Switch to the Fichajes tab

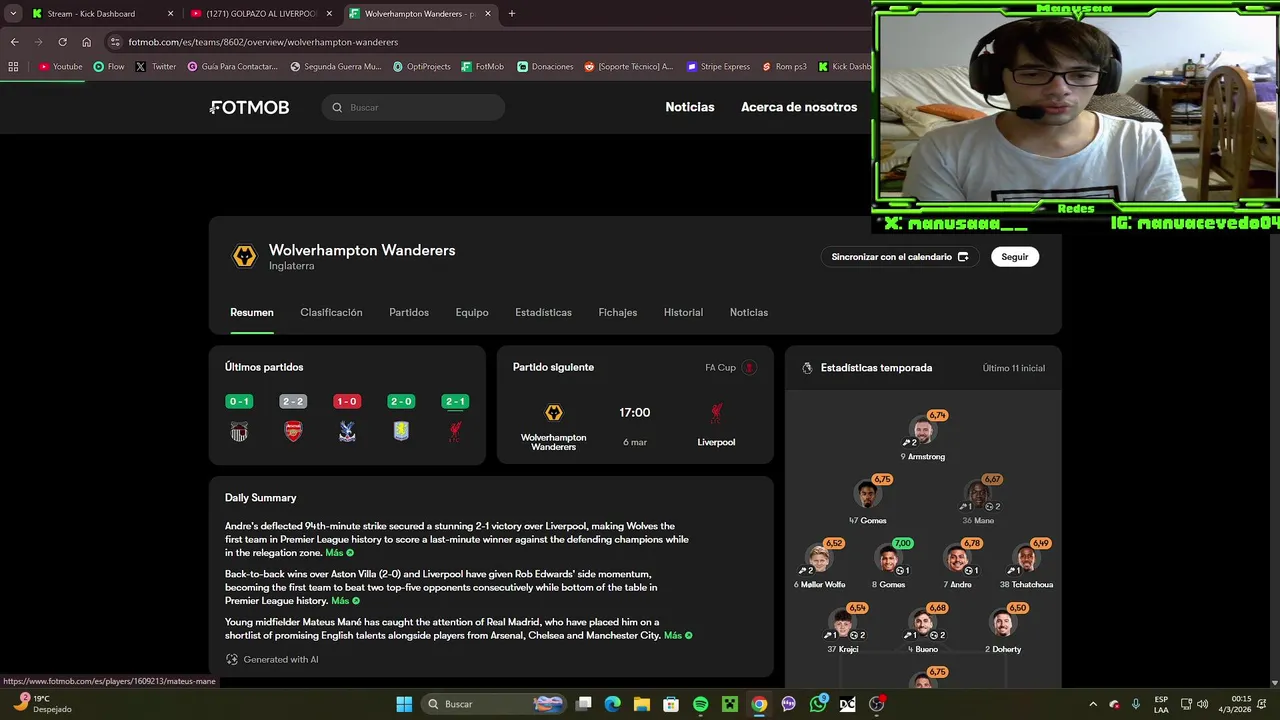coord(617,312)
